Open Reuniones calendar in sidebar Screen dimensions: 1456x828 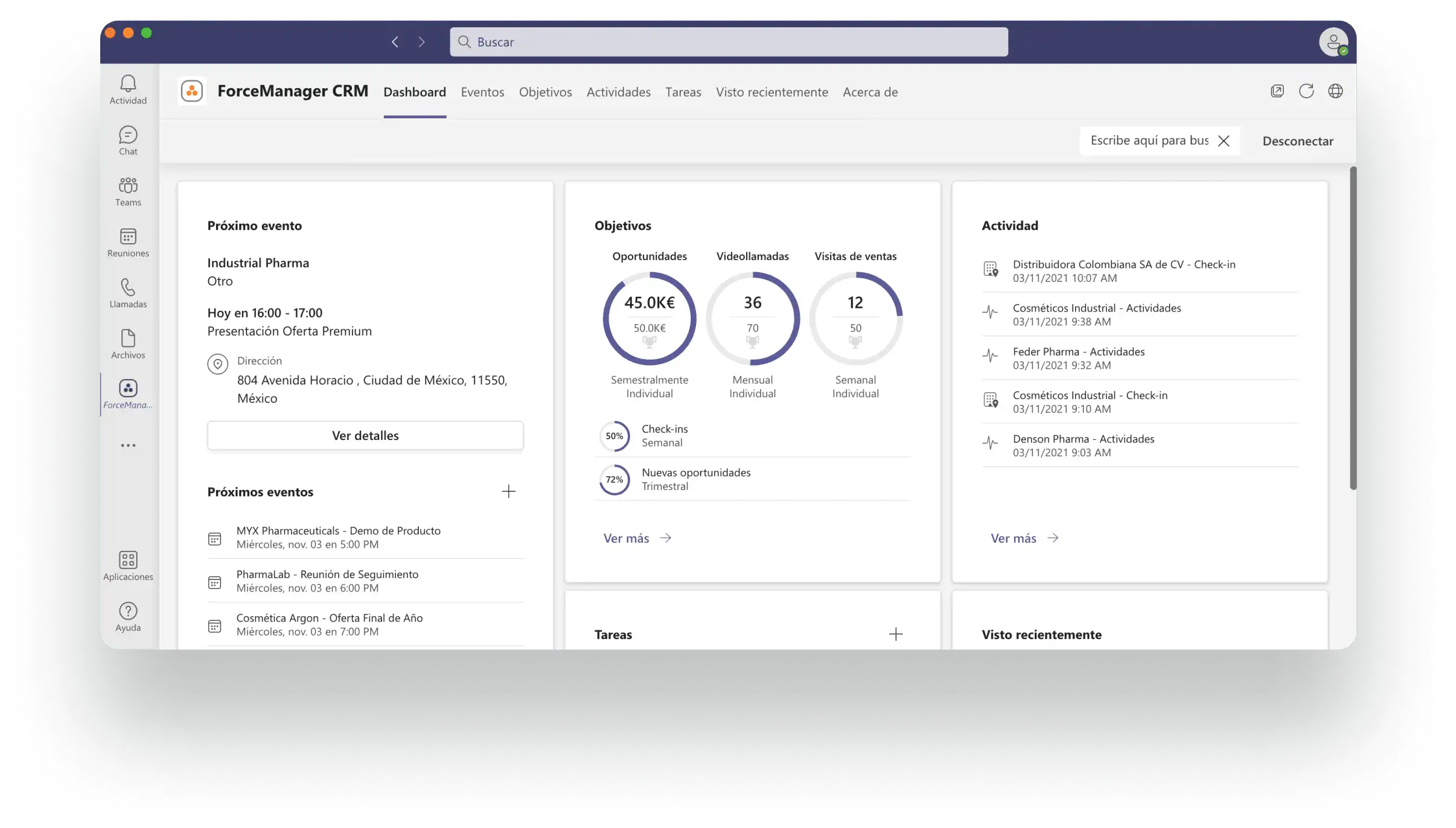click(x=128, y=243)
